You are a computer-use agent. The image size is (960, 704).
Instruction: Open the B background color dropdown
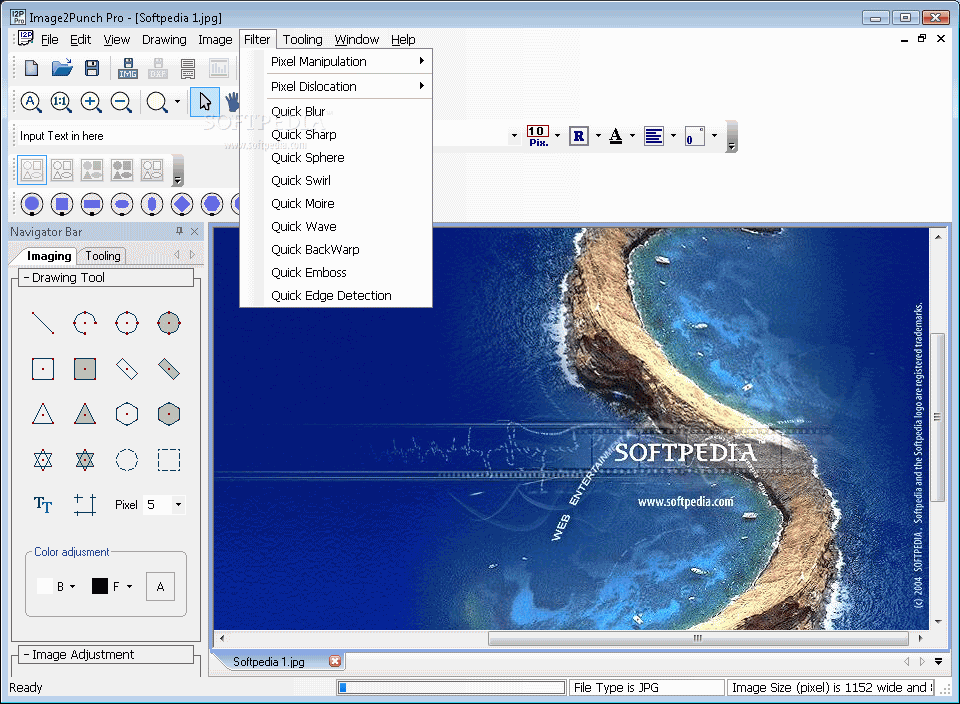click(x=72, y=586)
